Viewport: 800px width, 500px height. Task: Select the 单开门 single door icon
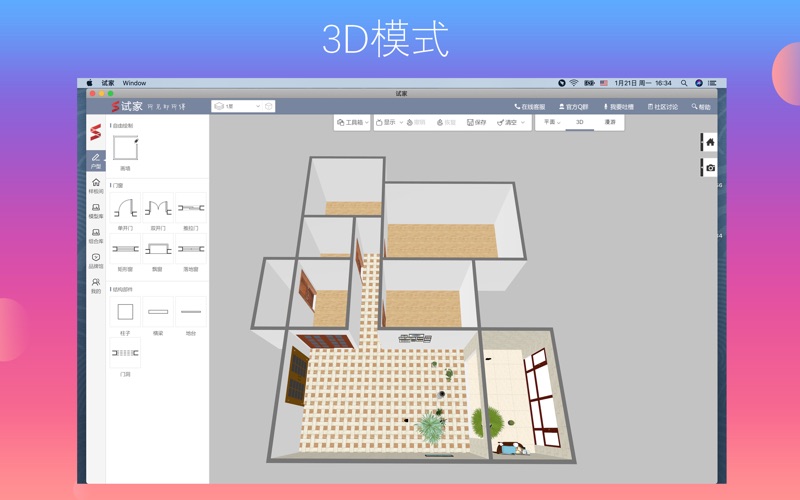coord(125,209)
